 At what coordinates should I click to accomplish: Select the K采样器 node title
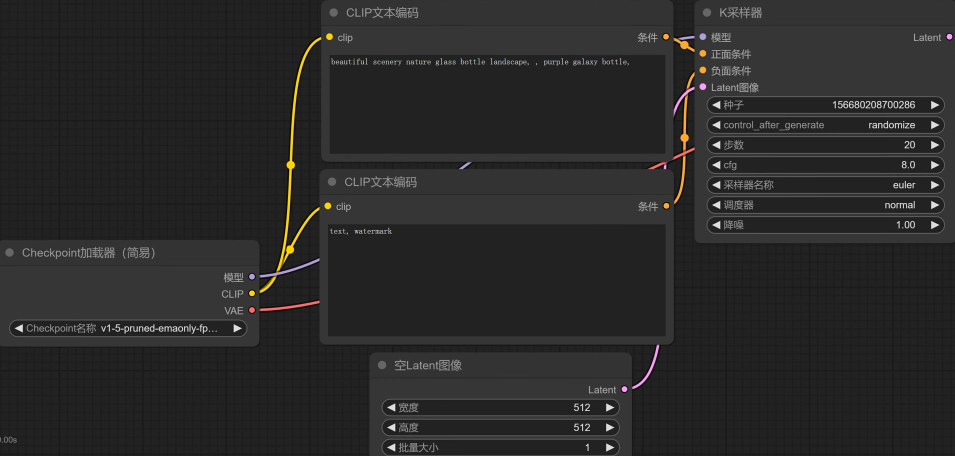(740, 13)
